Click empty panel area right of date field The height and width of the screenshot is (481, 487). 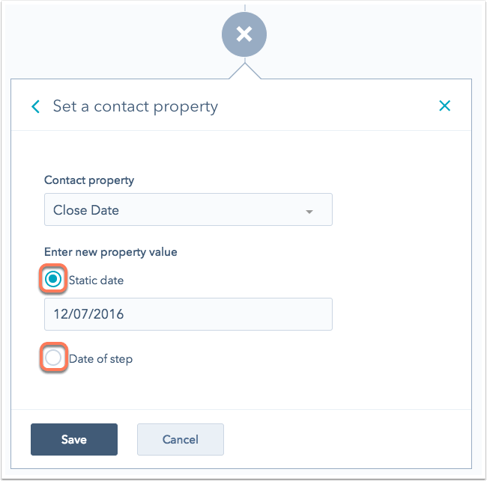tap(400, 314)
